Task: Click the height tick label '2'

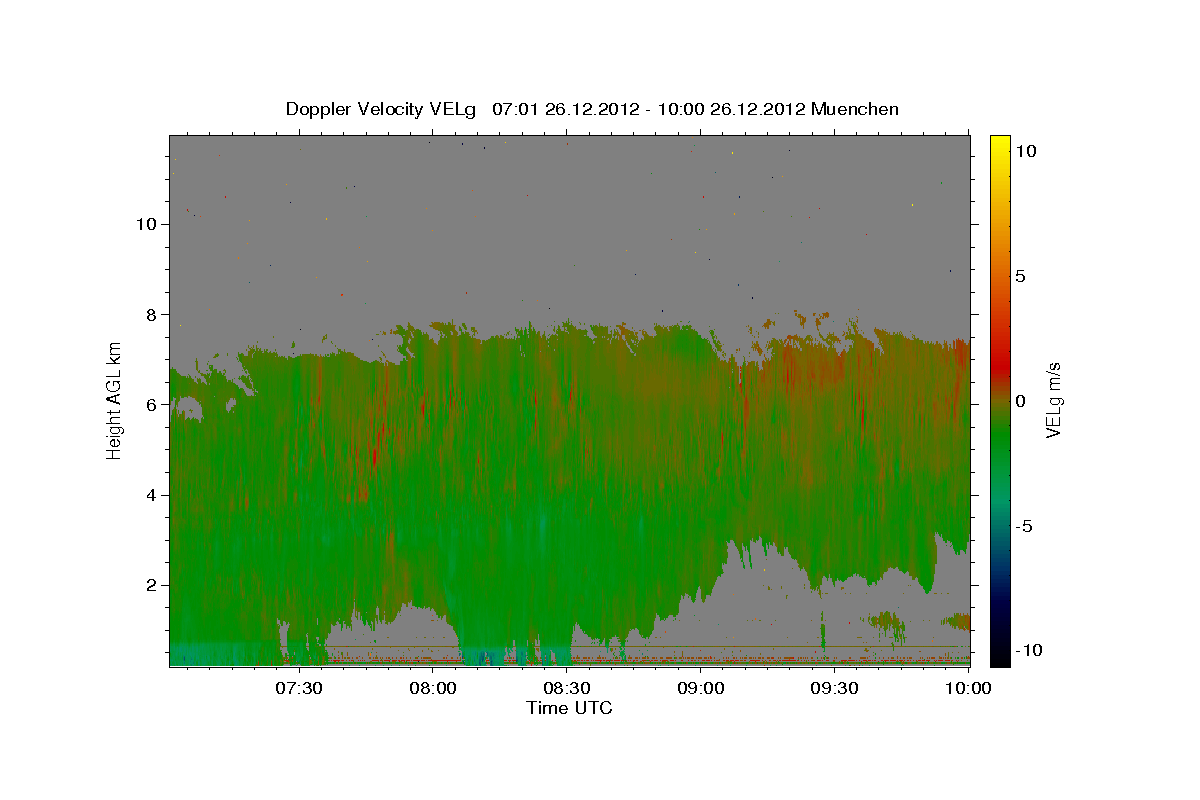Action: tap(152, 585)
